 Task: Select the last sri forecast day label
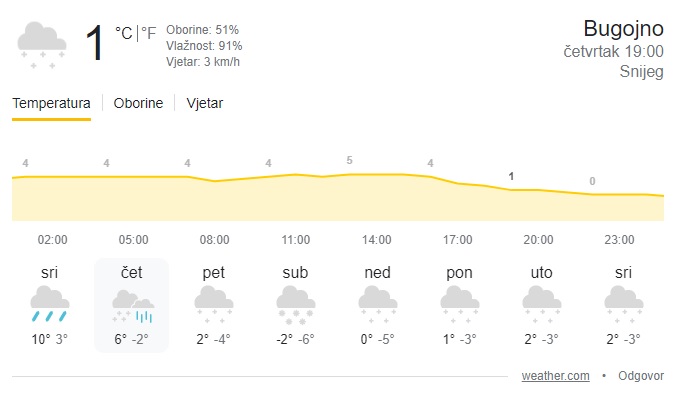pyautogui.click(x=623, y=272)
